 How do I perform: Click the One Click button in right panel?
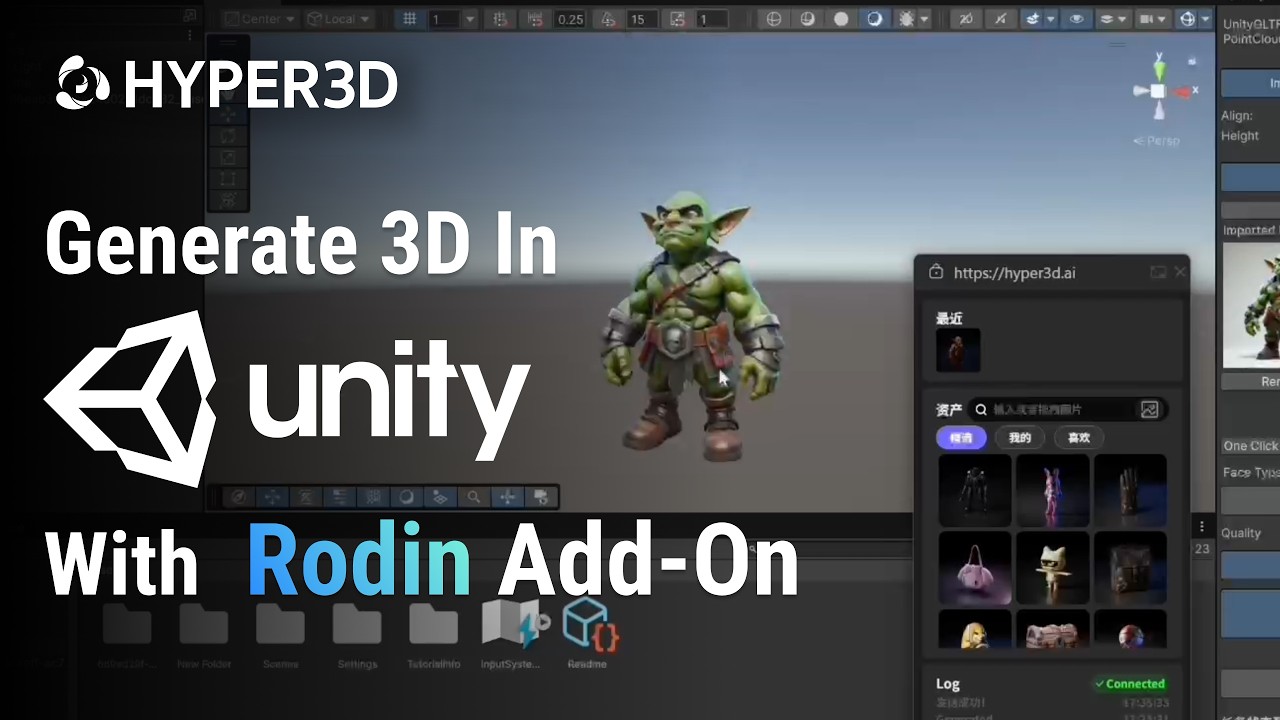(x=1250, y=446)
